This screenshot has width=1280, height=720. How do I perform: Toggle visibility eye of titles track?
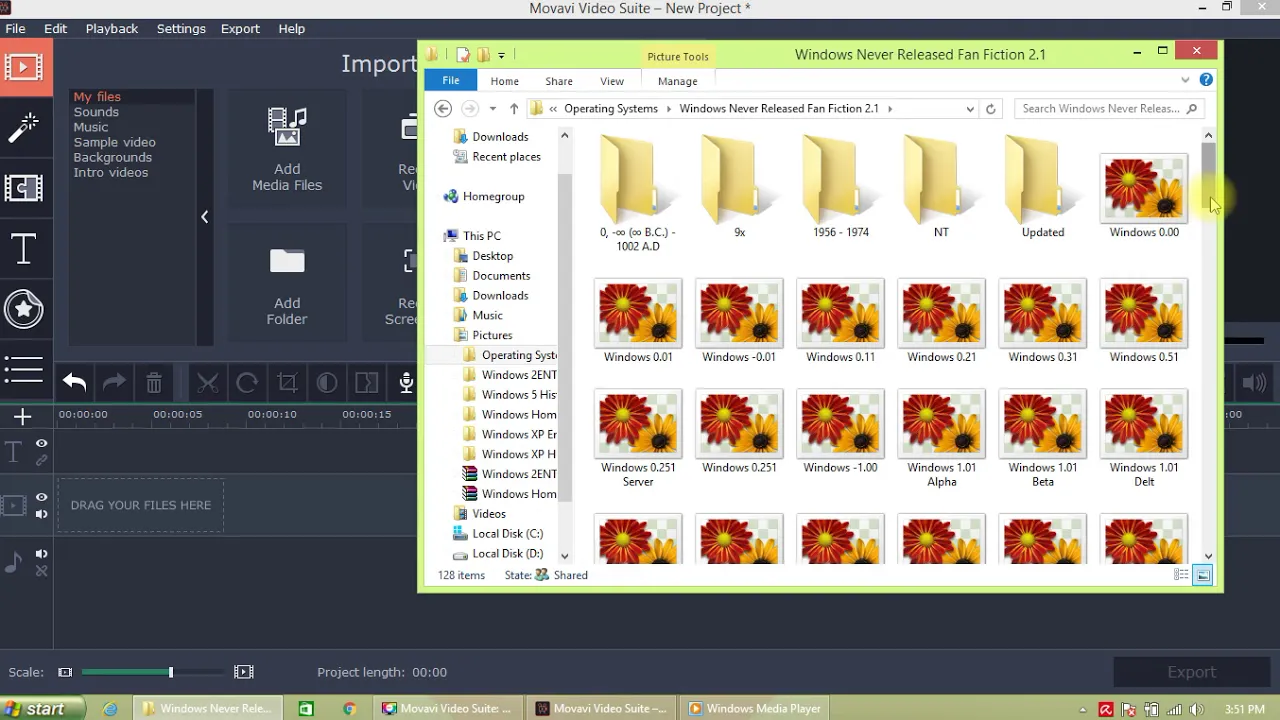42,443
